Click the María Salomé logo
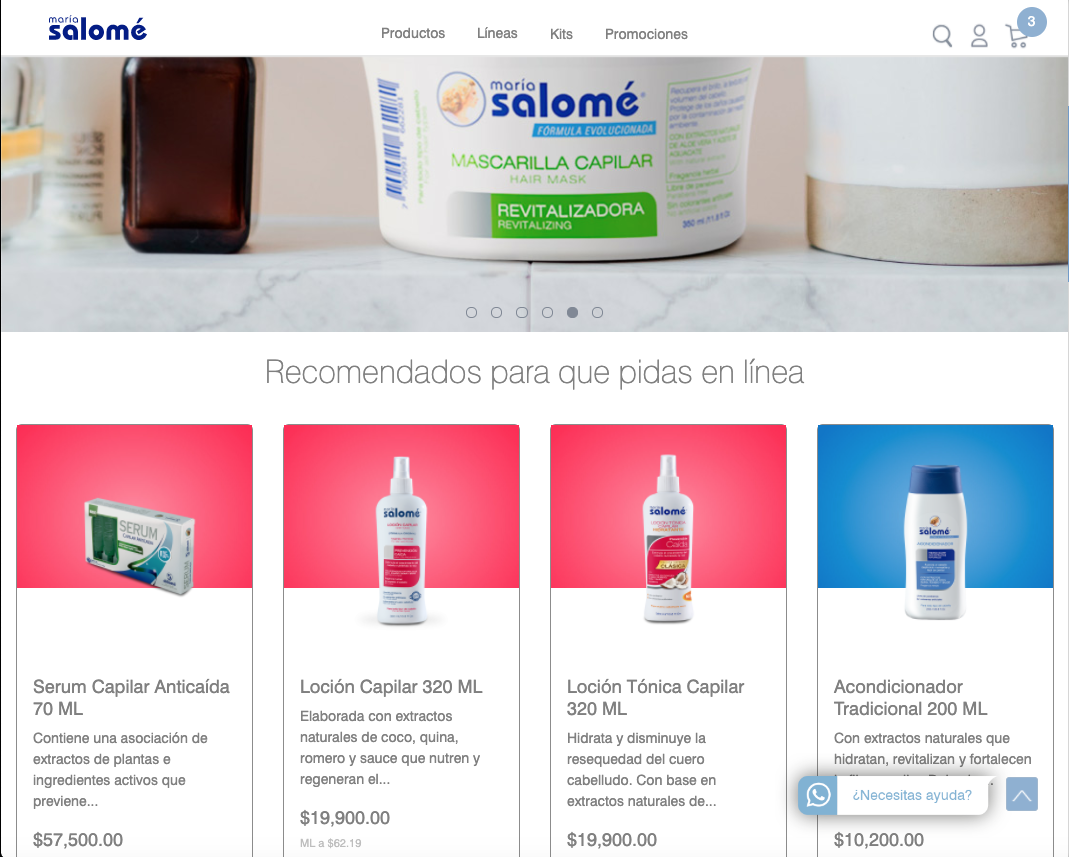1069x857 pixels. (x=97, y=28)
